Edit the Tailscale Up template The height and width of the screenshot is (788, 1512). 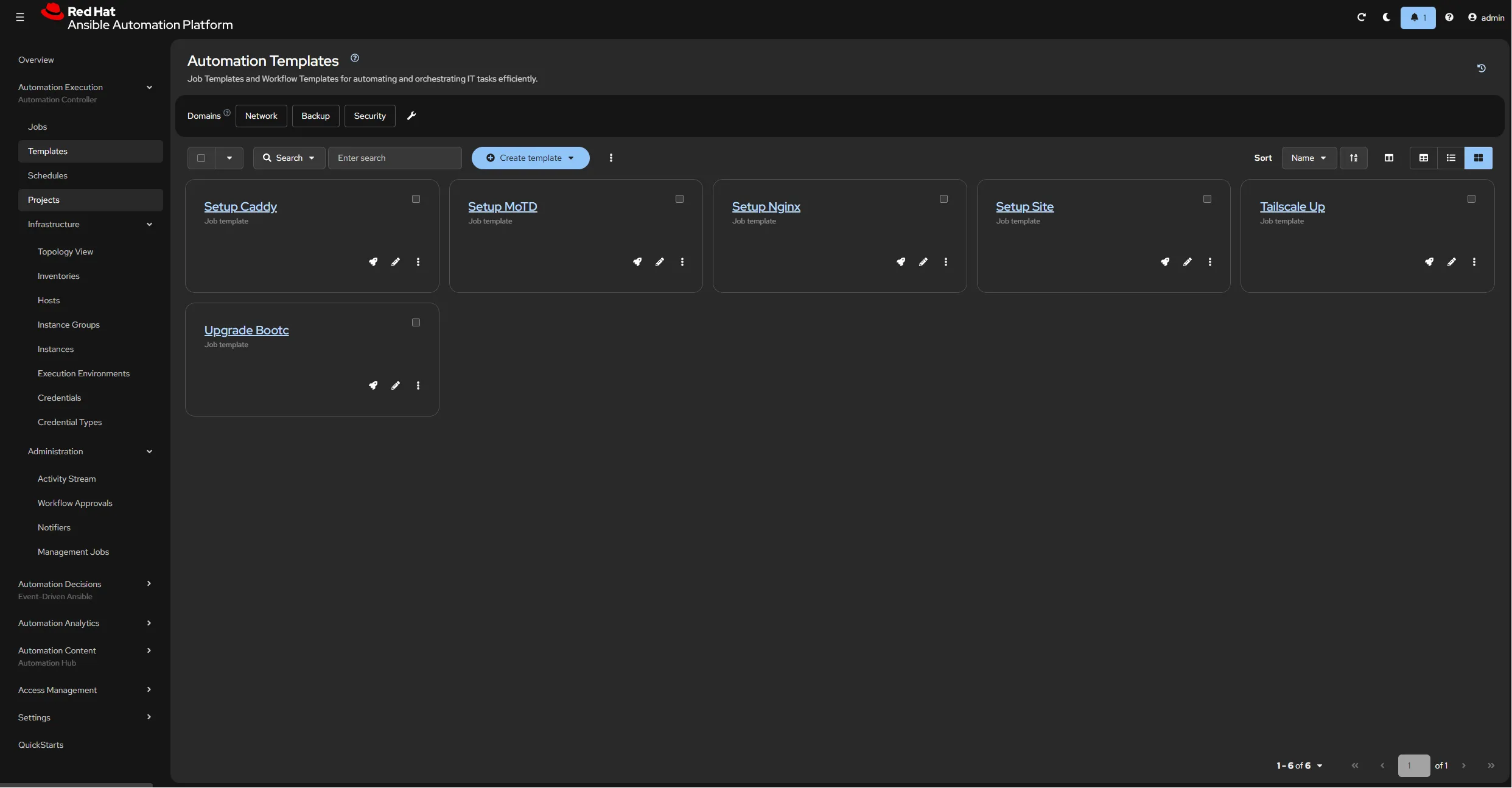coord(1452,262)
